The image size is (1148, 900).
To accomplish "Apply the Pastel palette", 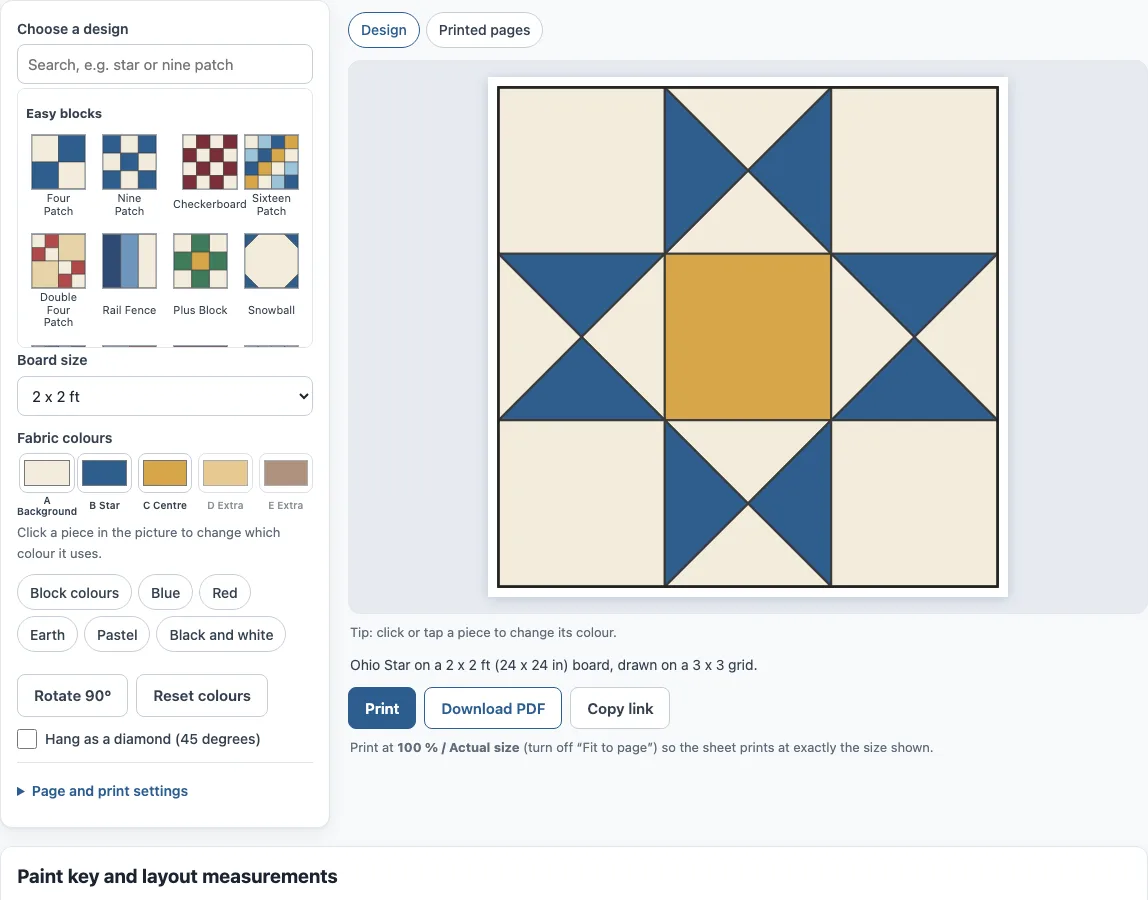I will pos(117,635).
